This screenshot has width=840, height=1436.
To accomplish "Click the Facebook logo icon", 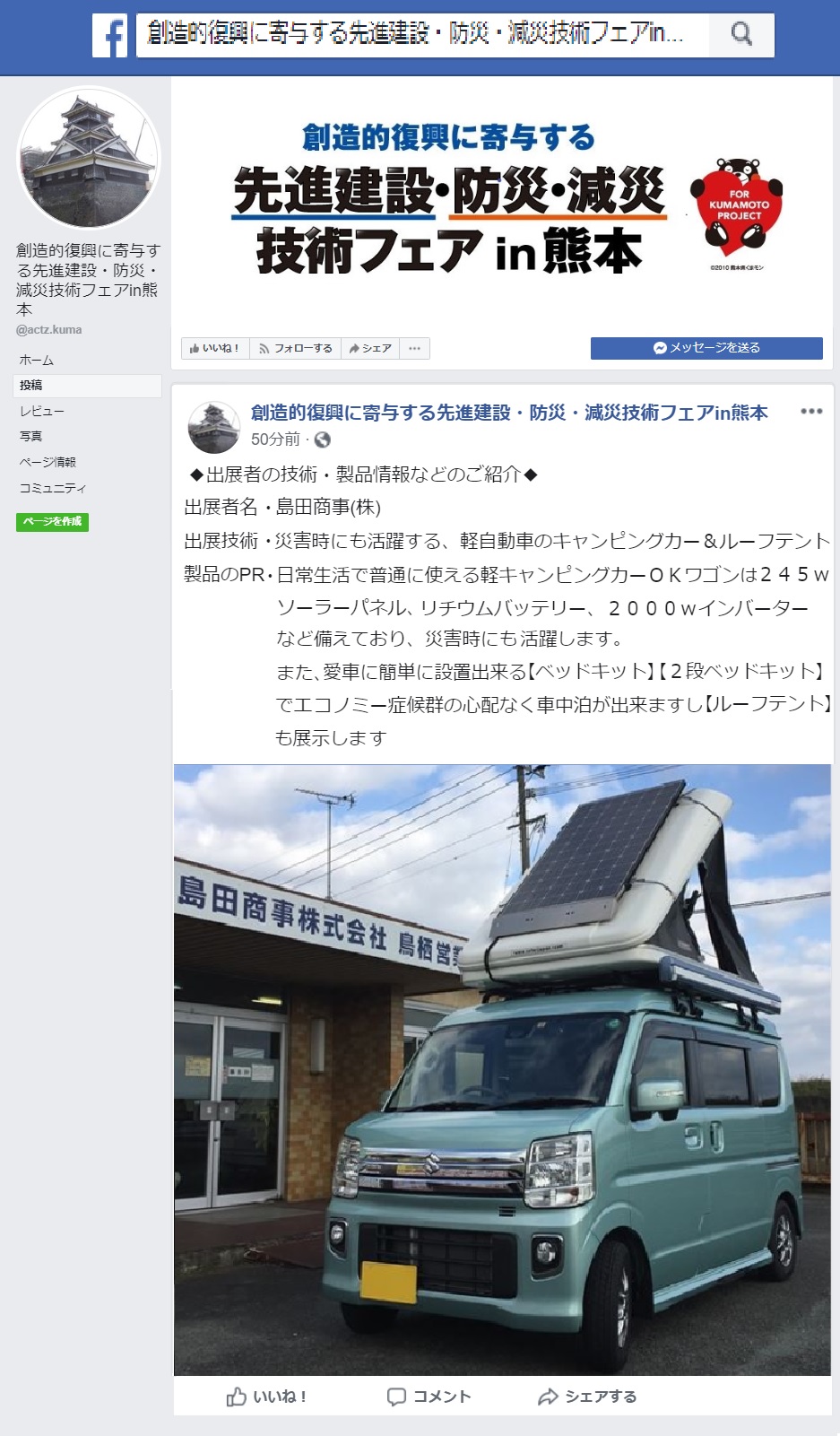I will pyautogui.click(x=110, y=35).
